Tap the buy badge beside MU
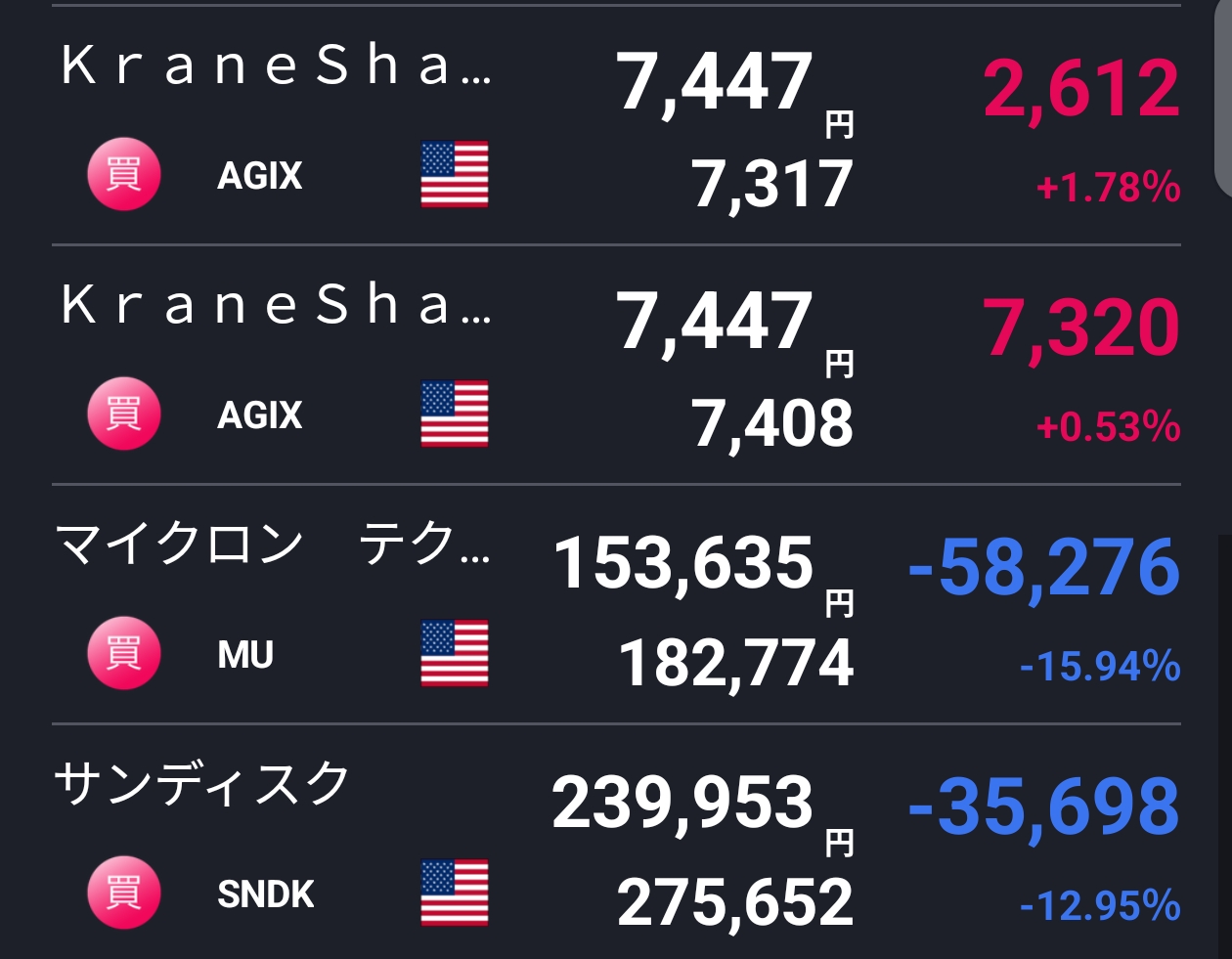 point(123,654)
